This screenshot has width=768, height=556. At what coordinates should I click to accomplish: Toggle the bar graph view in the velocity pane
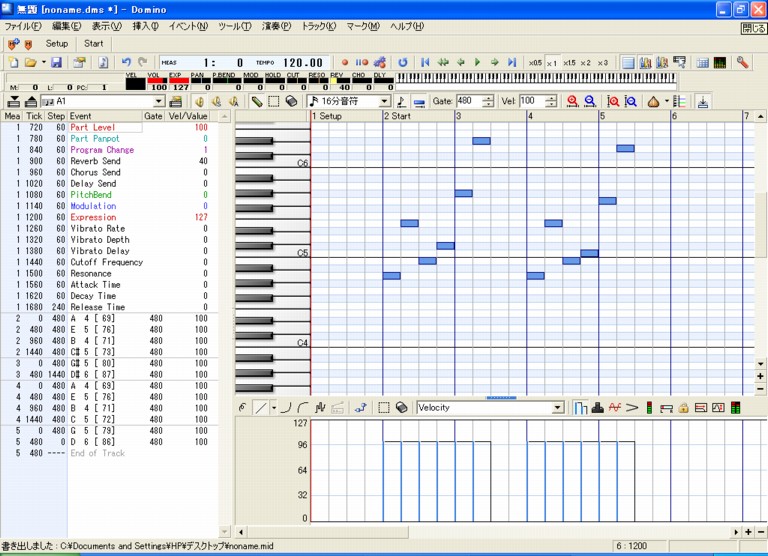[580, 408]
